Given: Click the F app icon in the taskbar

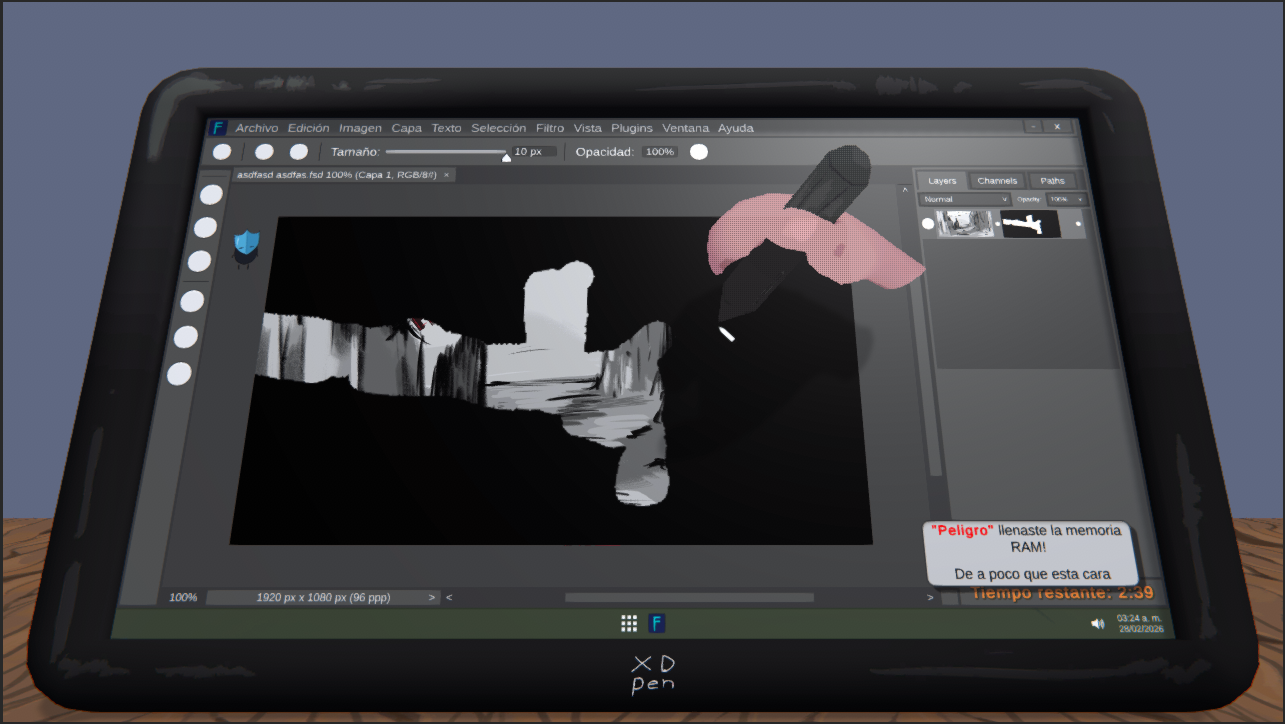Looking at the screenshot, I should pyautogui.click(x=657, y=624).
